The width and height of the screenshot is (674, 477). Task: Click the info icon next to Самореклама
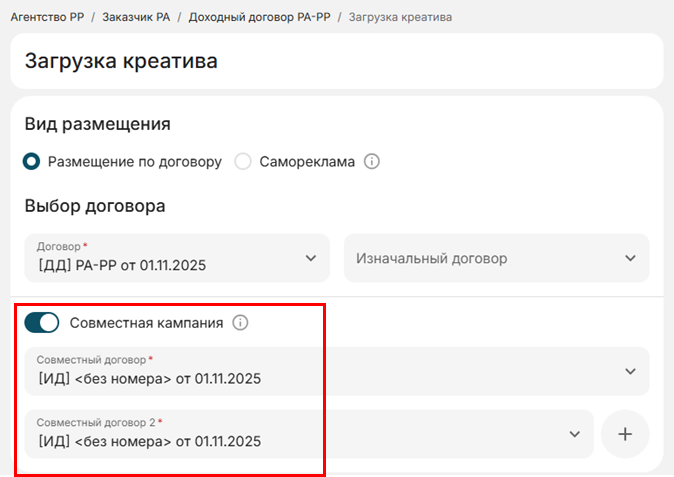click(372, 161)
